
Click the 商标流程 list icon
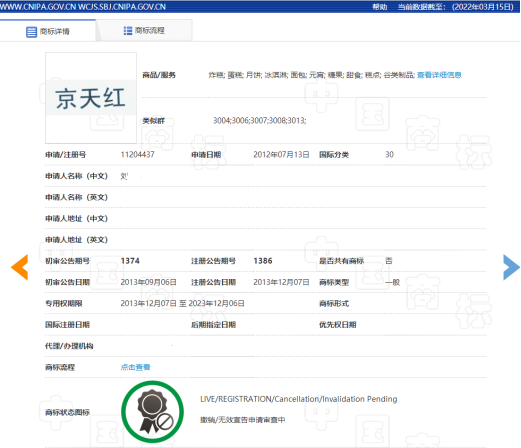click(x=128, y=31)
